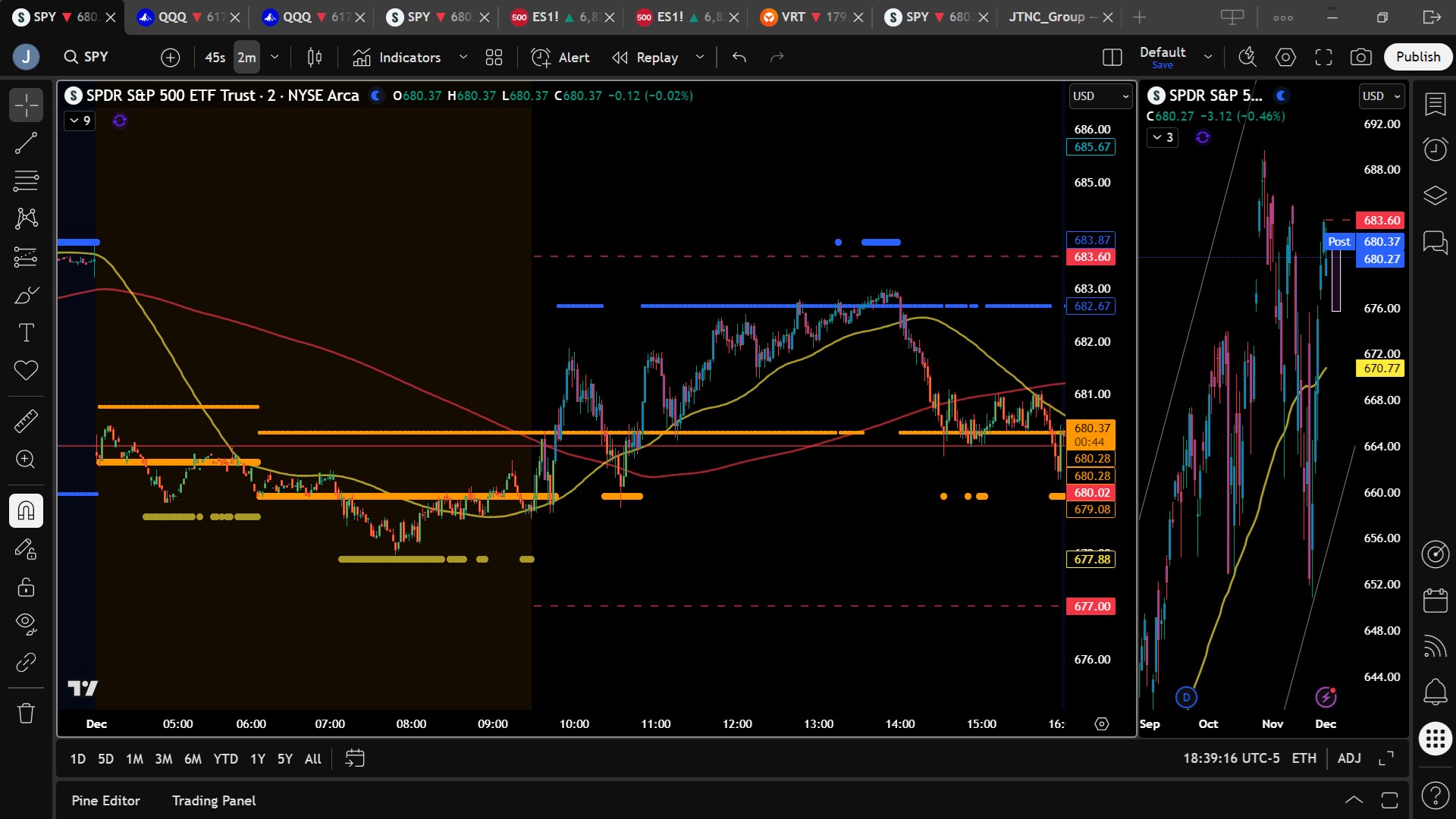The width and height of the screenshot is (1456, 819).
Task: Click the Publish button
Action: coord(1417,57)
